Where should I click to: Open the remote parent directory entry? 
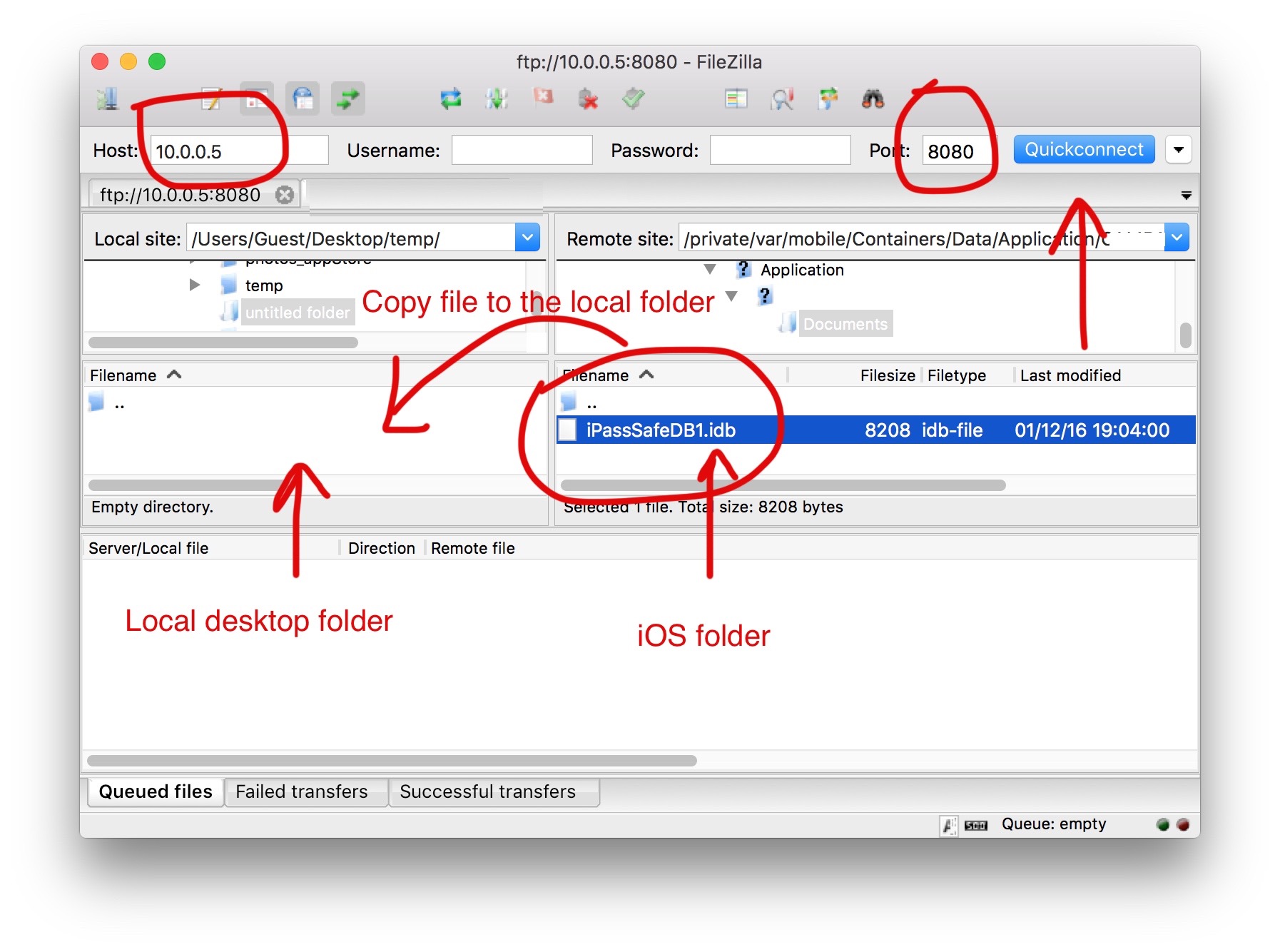coord(875,403)
